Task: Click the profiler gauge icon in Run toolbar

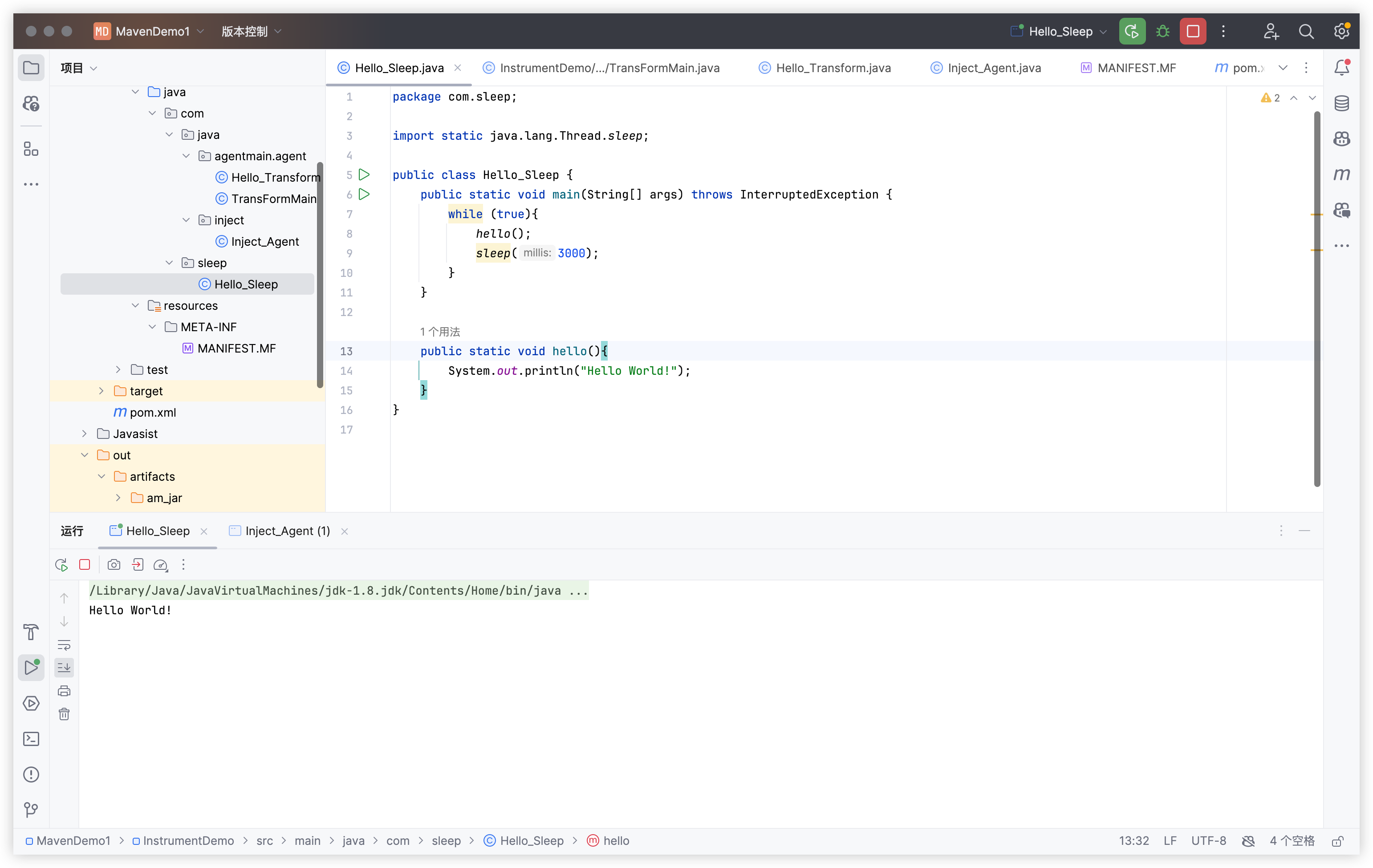Action: point(161,565)
